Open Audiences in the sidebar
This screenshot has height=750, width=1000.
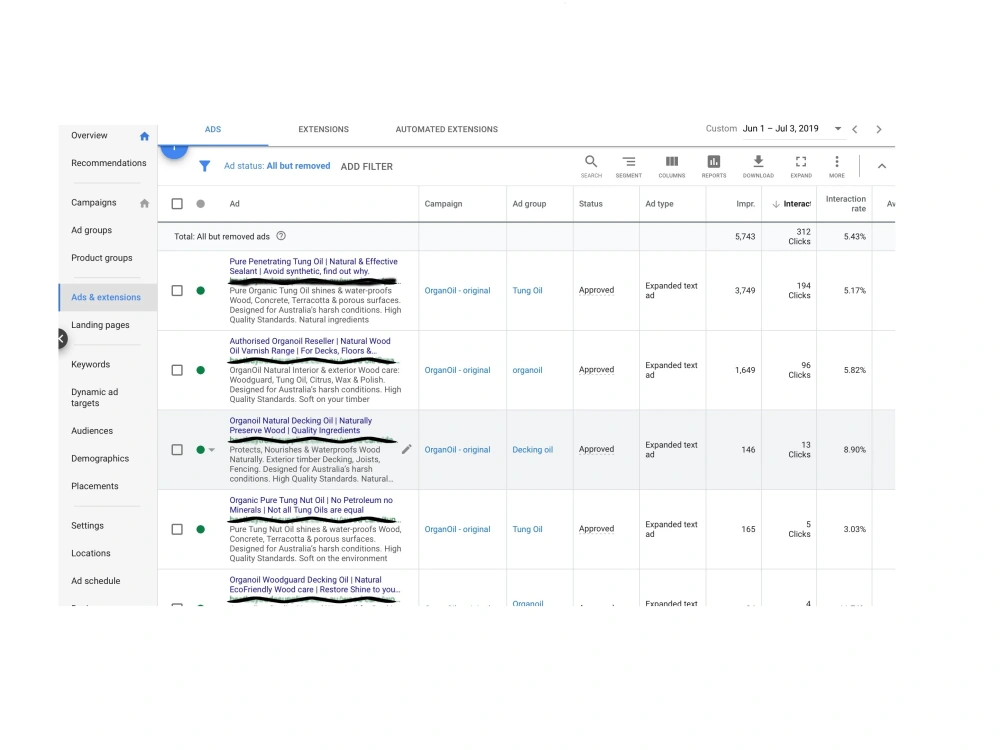(92, 431)
